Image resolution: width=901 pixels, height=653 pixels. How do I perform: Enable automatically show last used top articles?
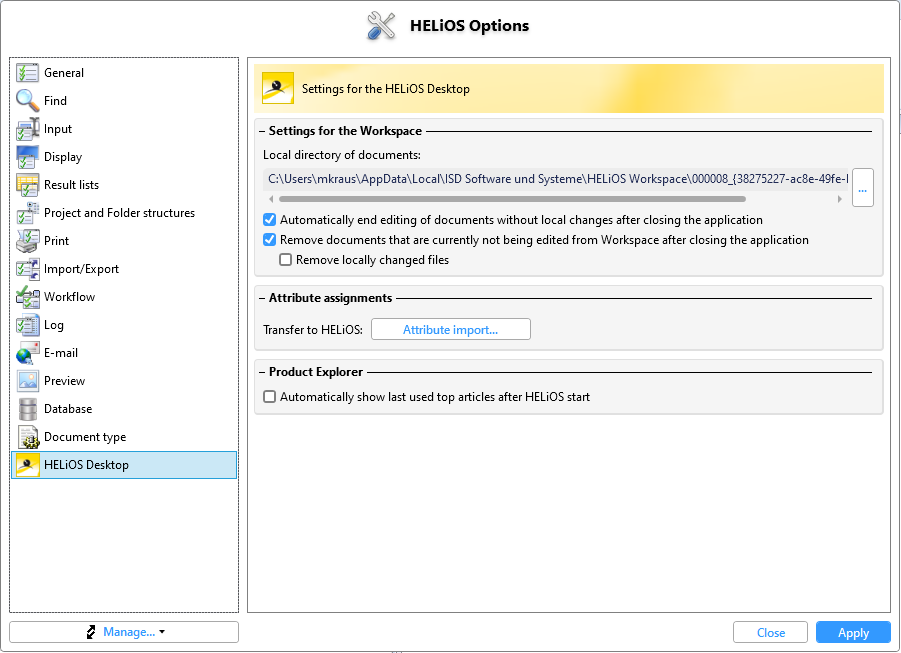pos(269,397)
